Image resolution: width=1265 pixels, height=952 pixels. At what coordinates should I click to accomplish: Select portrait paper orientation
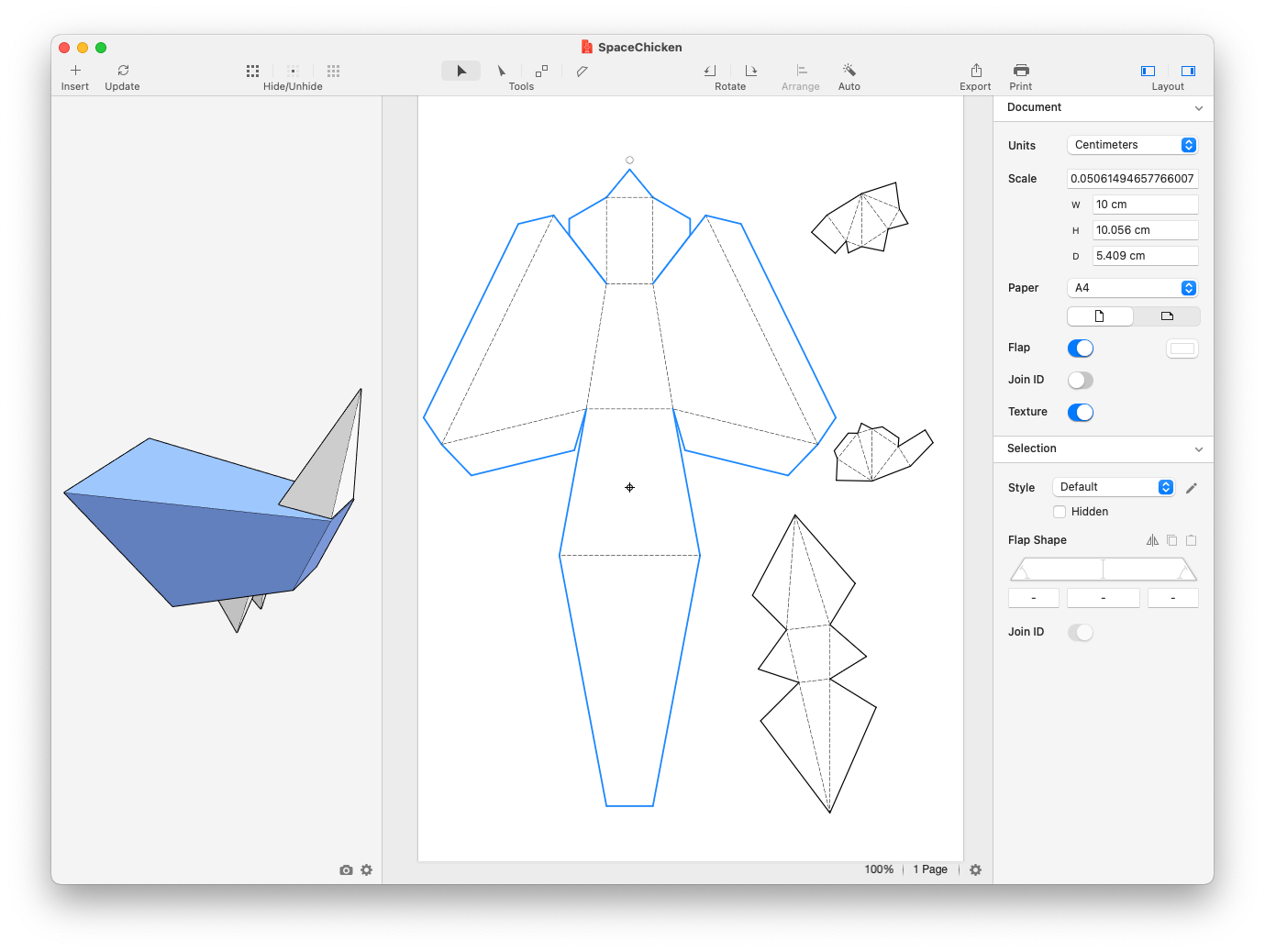click(x=1101, y=316)
